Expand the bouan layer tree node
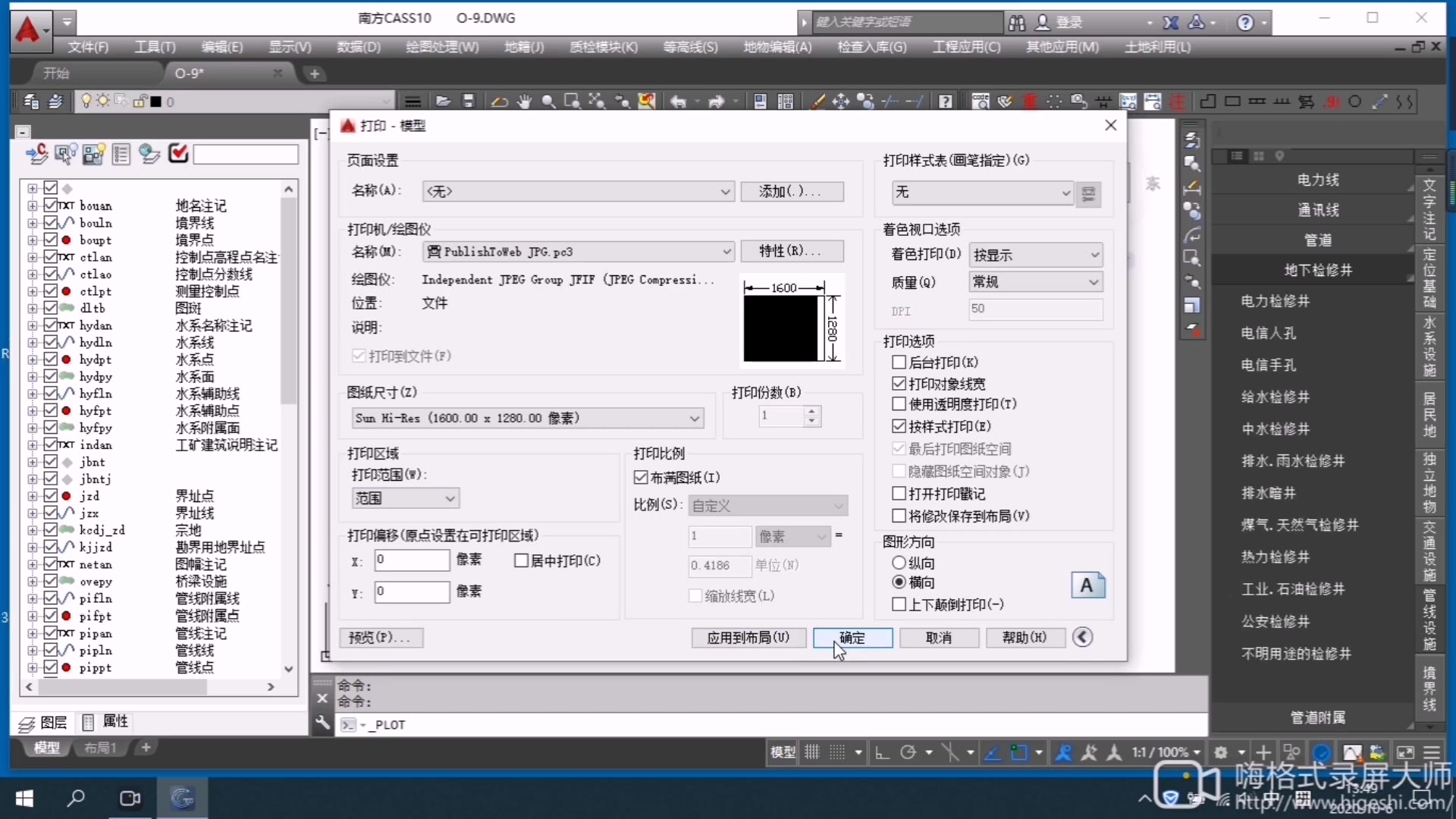1456x819 pixels. pos(32,206)
